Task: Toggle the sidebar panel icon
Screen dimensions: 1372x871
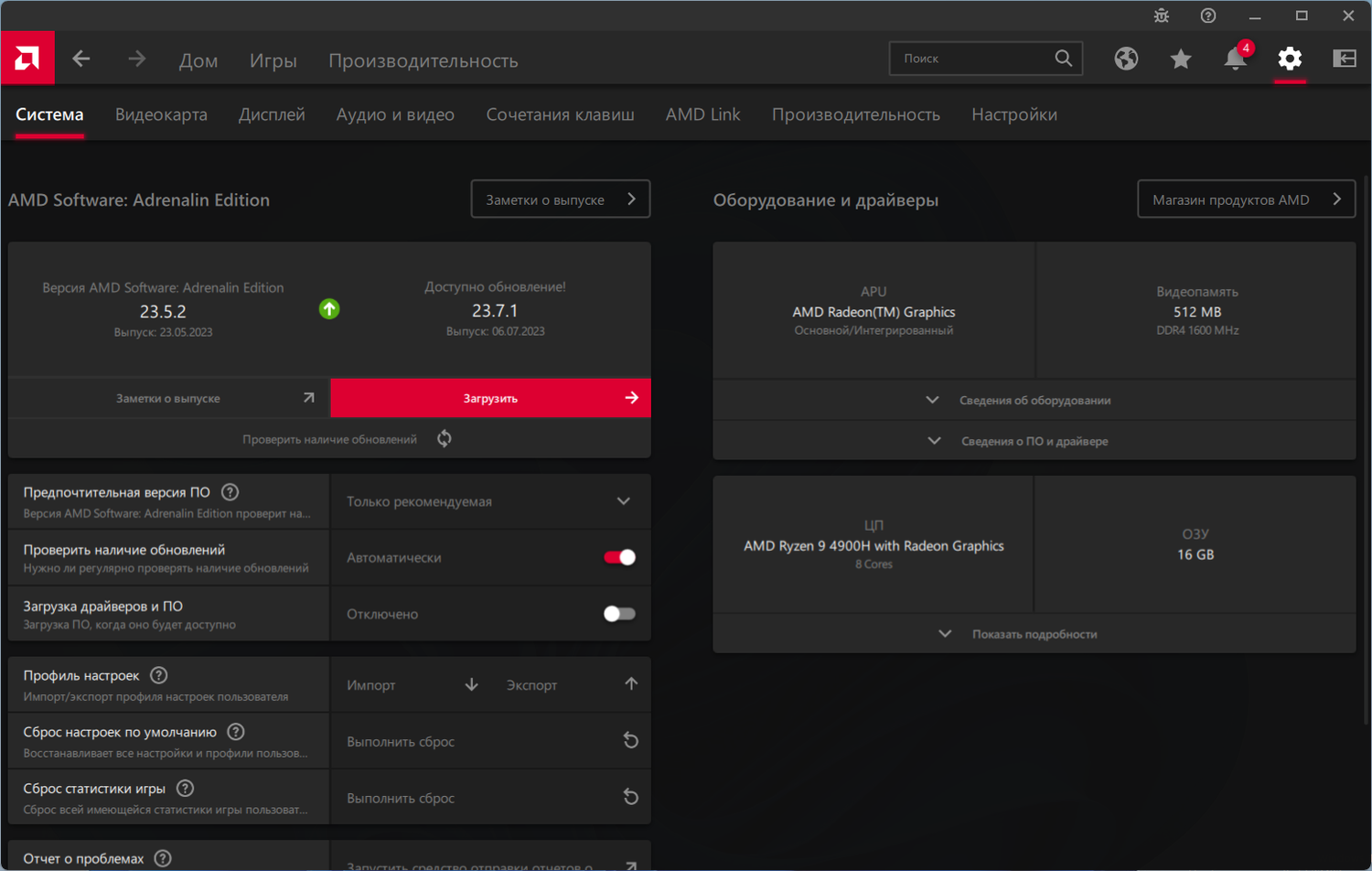Action: tap(1345, 59)
